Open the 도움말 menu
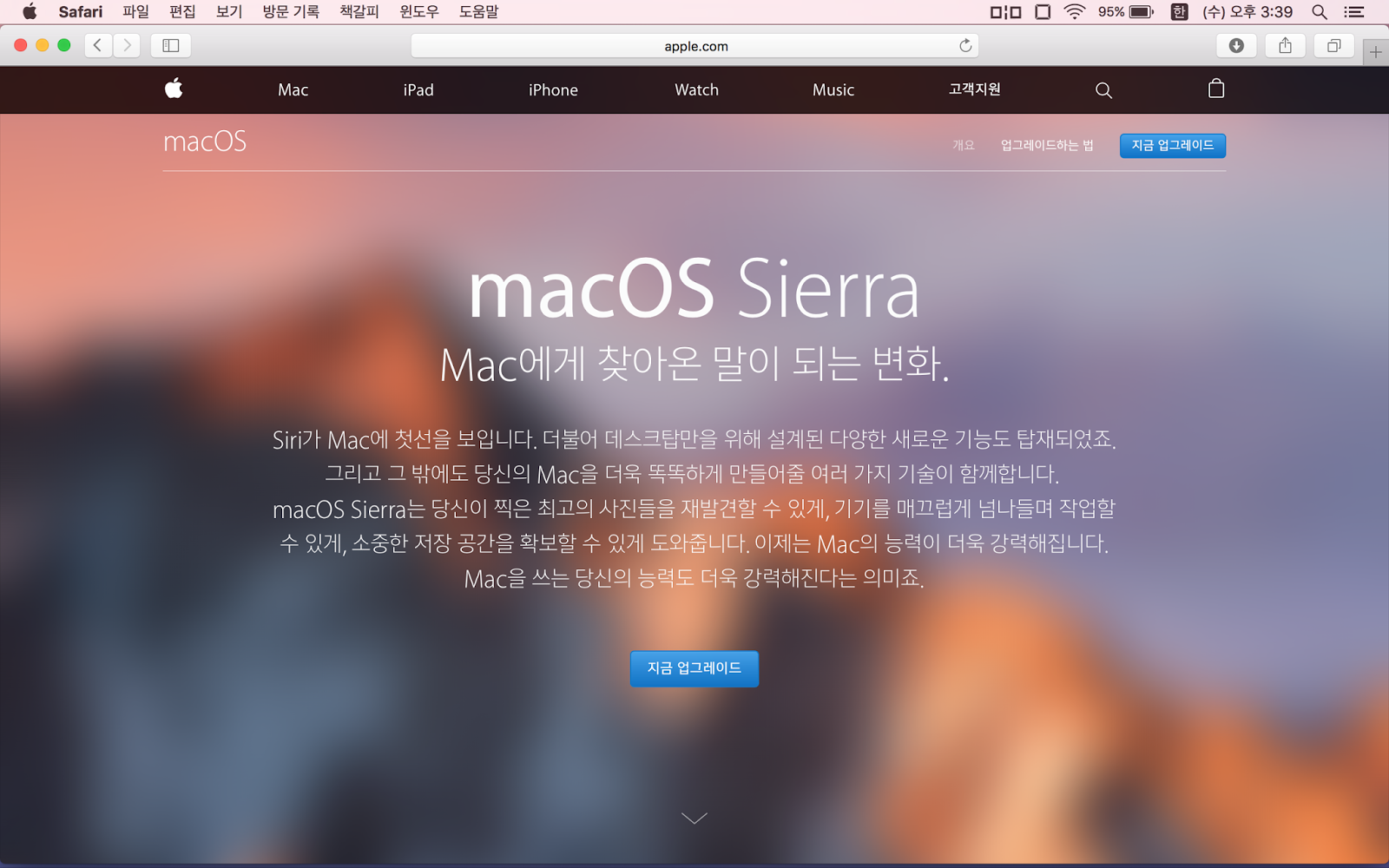This screenshot has height=868, width=1389. pyautogui.click(x=479, y=11)
